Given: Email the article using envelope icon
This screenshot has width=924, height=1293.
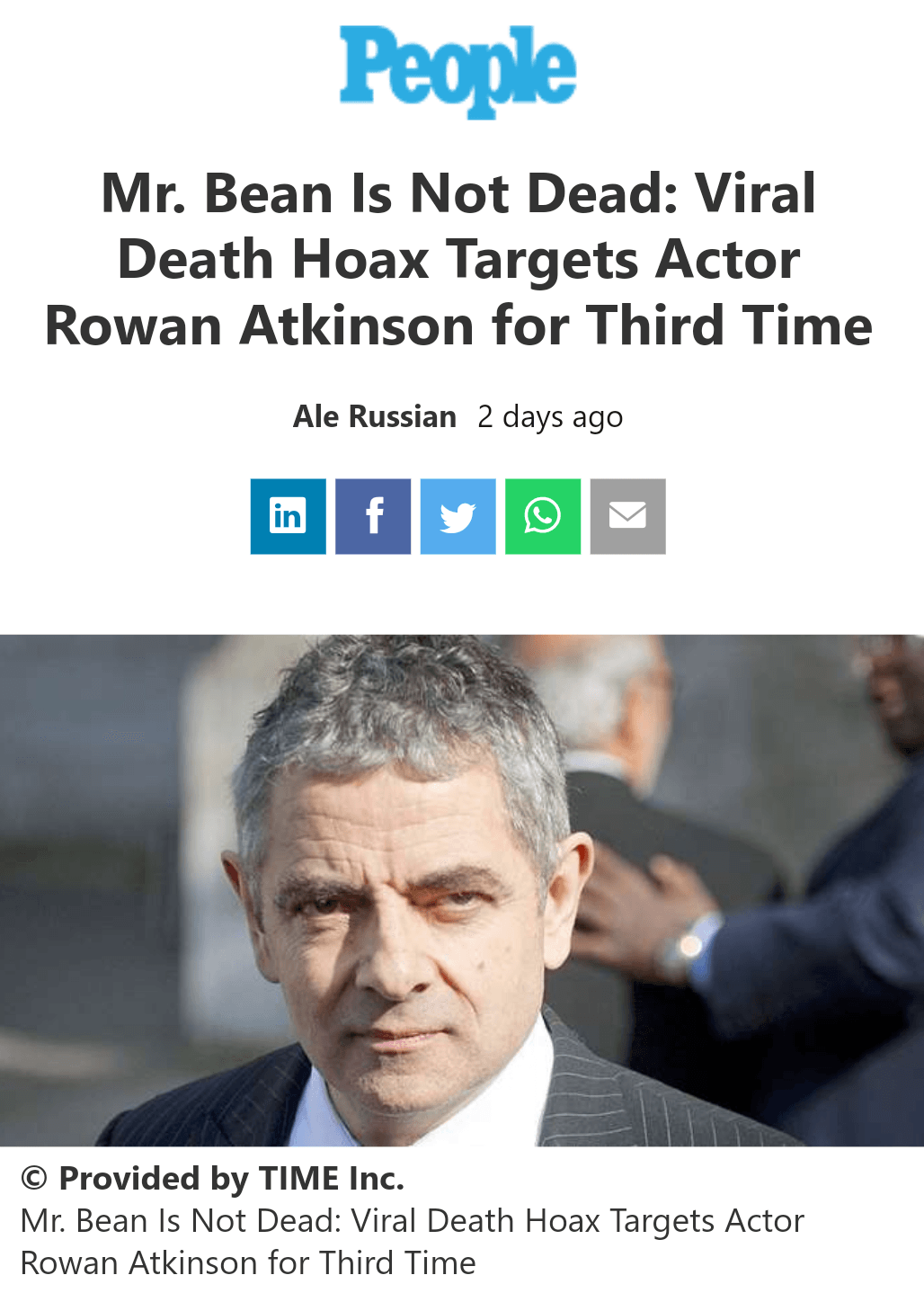Looking at the screenshot, I should pos(628,516).
